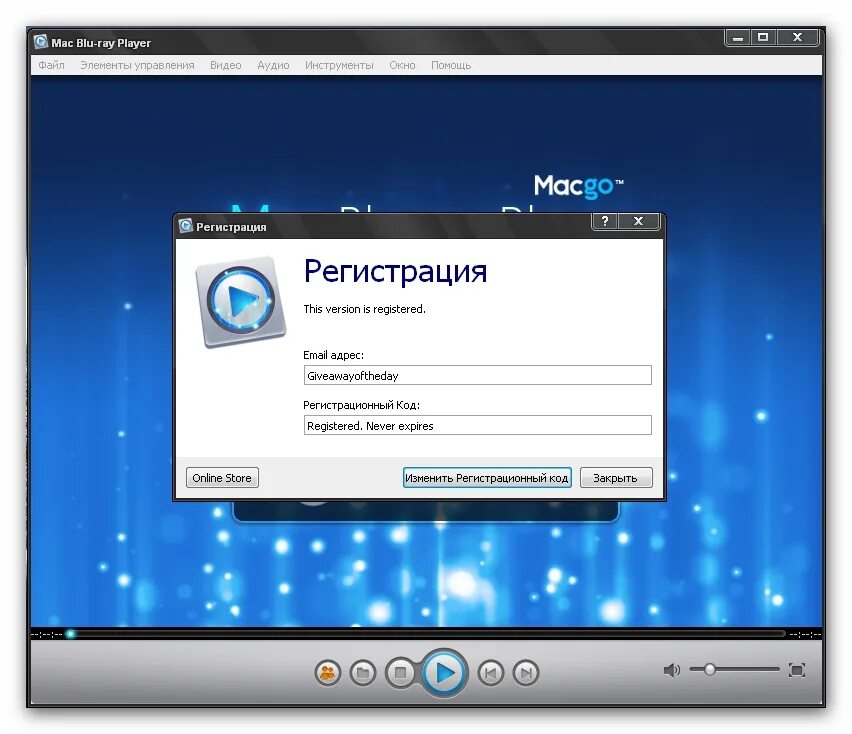Open the Файл menu
Image resolution: width=852 pixels, height=734 pixels.
[x=51, y=65]
